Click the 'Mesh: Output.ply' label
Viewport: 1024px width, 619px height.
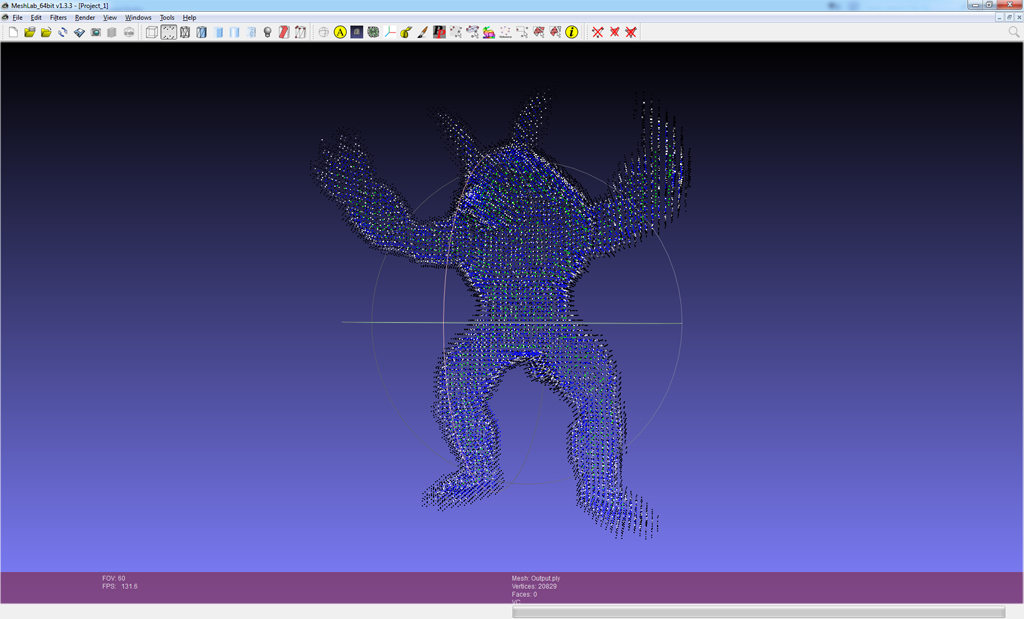pos(536,579)
